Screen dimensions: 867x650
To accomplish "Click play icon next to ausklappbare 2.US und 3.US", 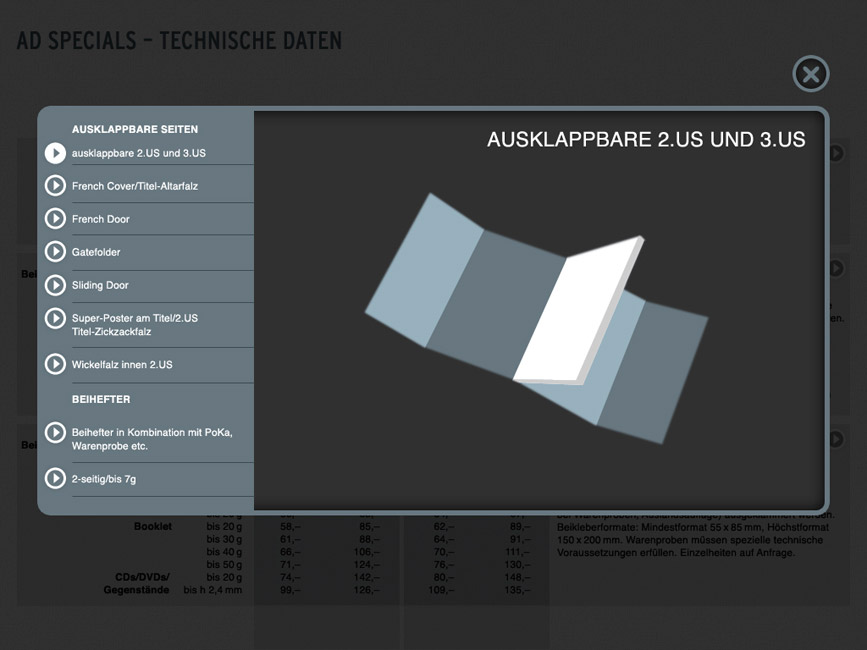I will pyautogui.click(x=55, y=153).
